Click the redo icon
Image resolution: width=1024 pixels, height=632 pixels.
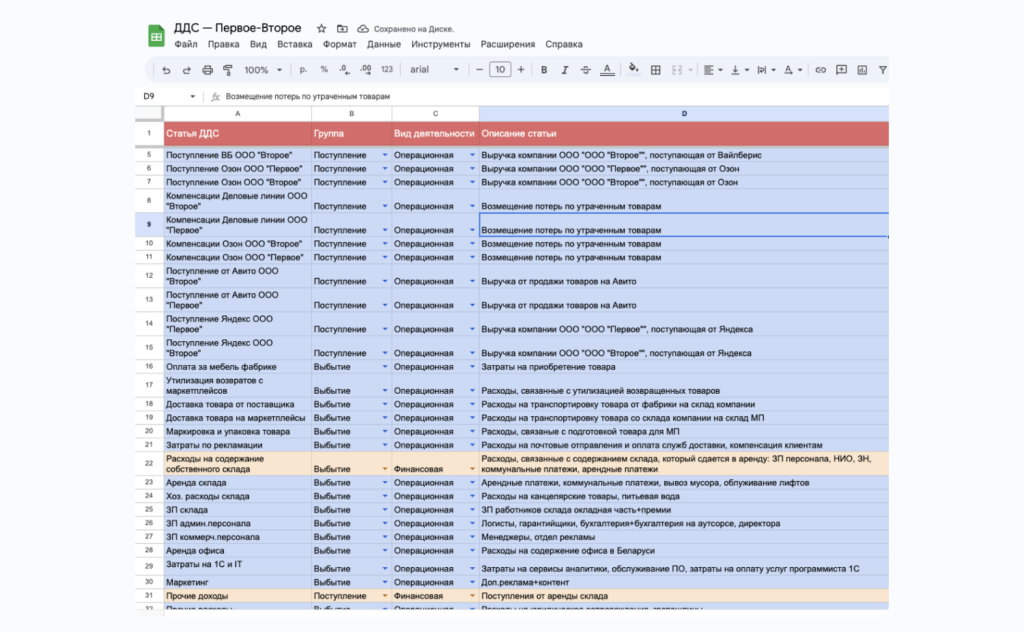tap(187, 70)
